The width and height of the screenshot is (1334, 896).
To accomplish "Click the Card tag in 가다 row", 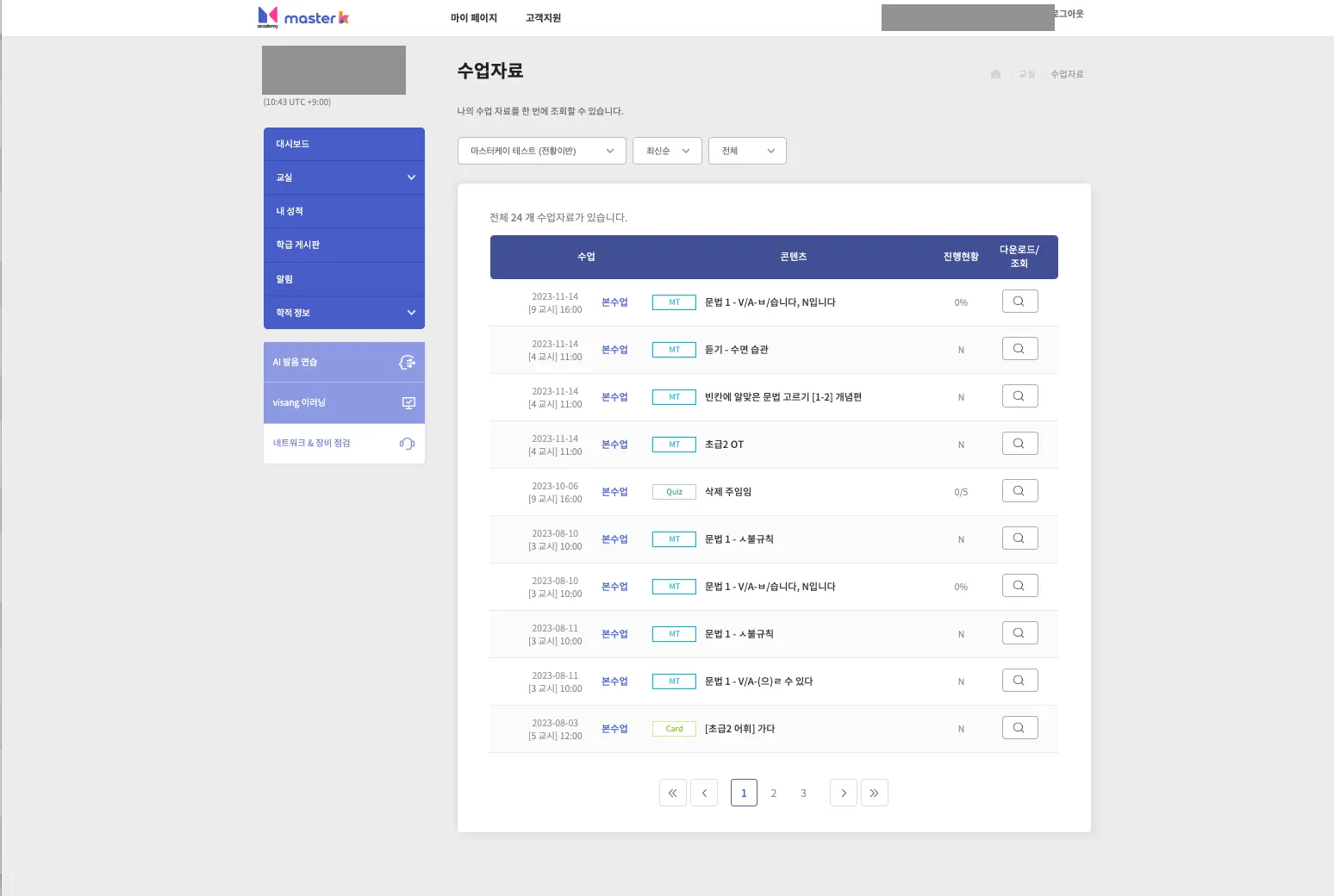I will (674, 729).
